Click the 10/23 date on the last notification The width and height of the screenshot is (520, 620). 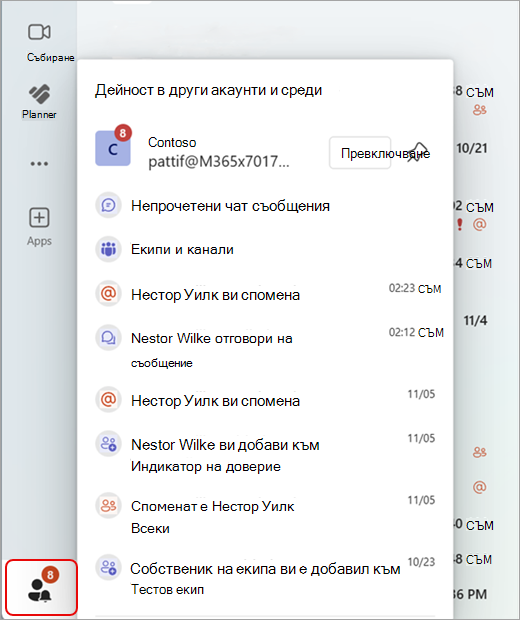tap(421, 562)
